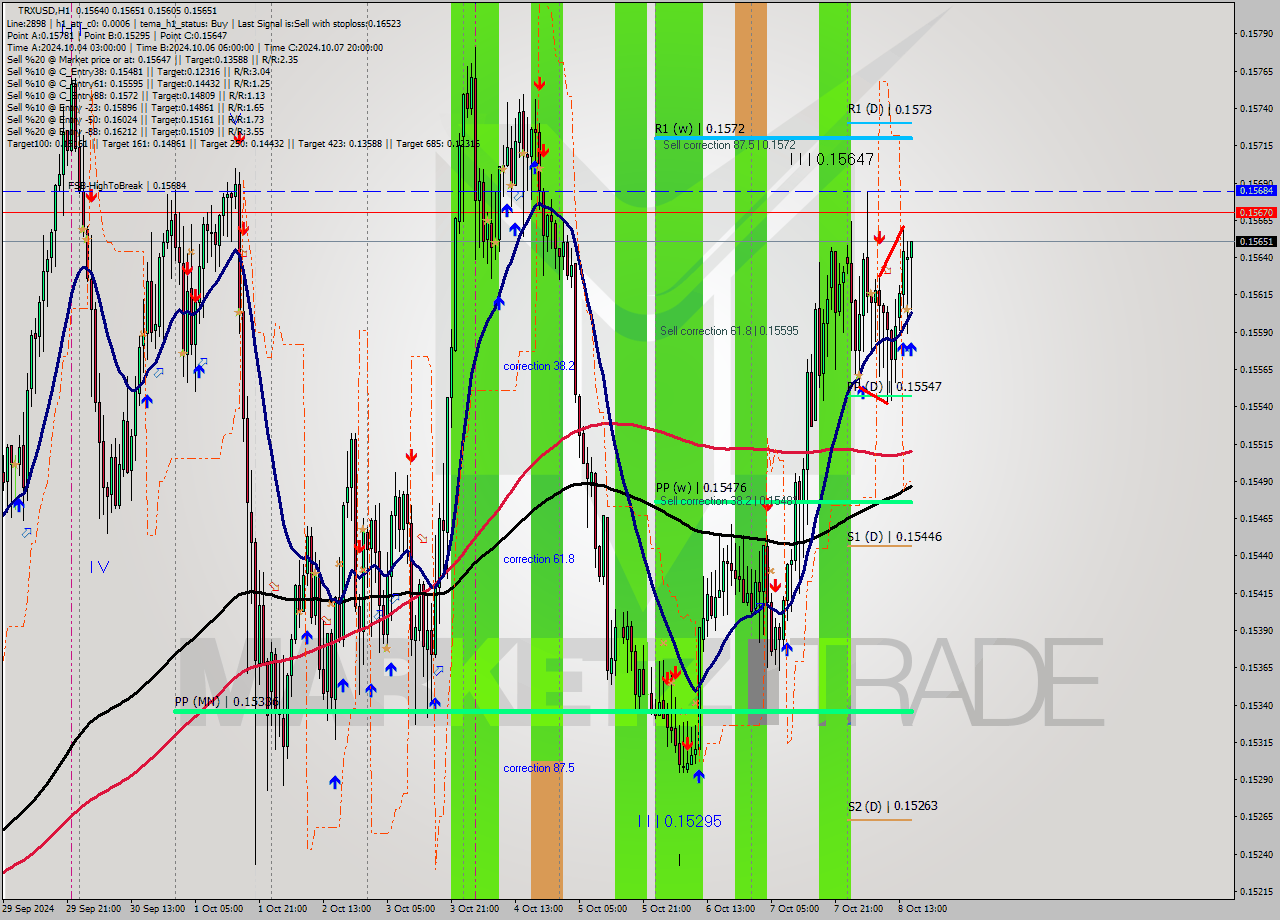
Task: Click the blue 'correction 87.5' label
Action: (x=539, y=768)
